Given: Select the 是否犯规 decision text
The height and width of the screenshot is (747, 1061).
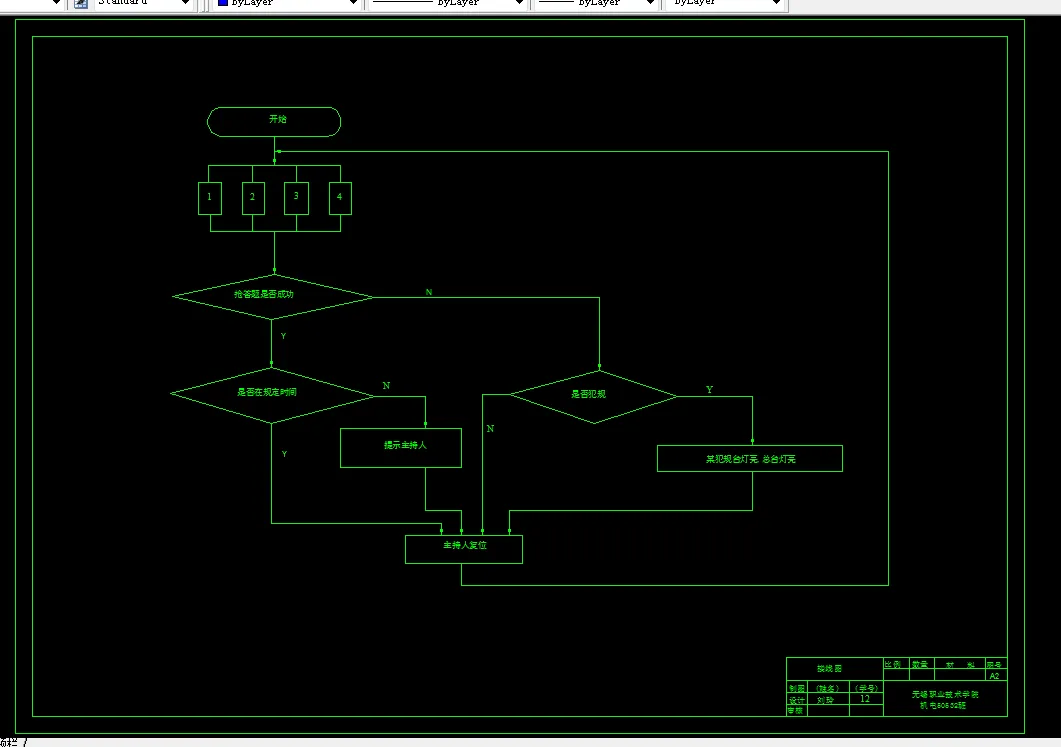Looking at the screenshot, I should 588,394.
